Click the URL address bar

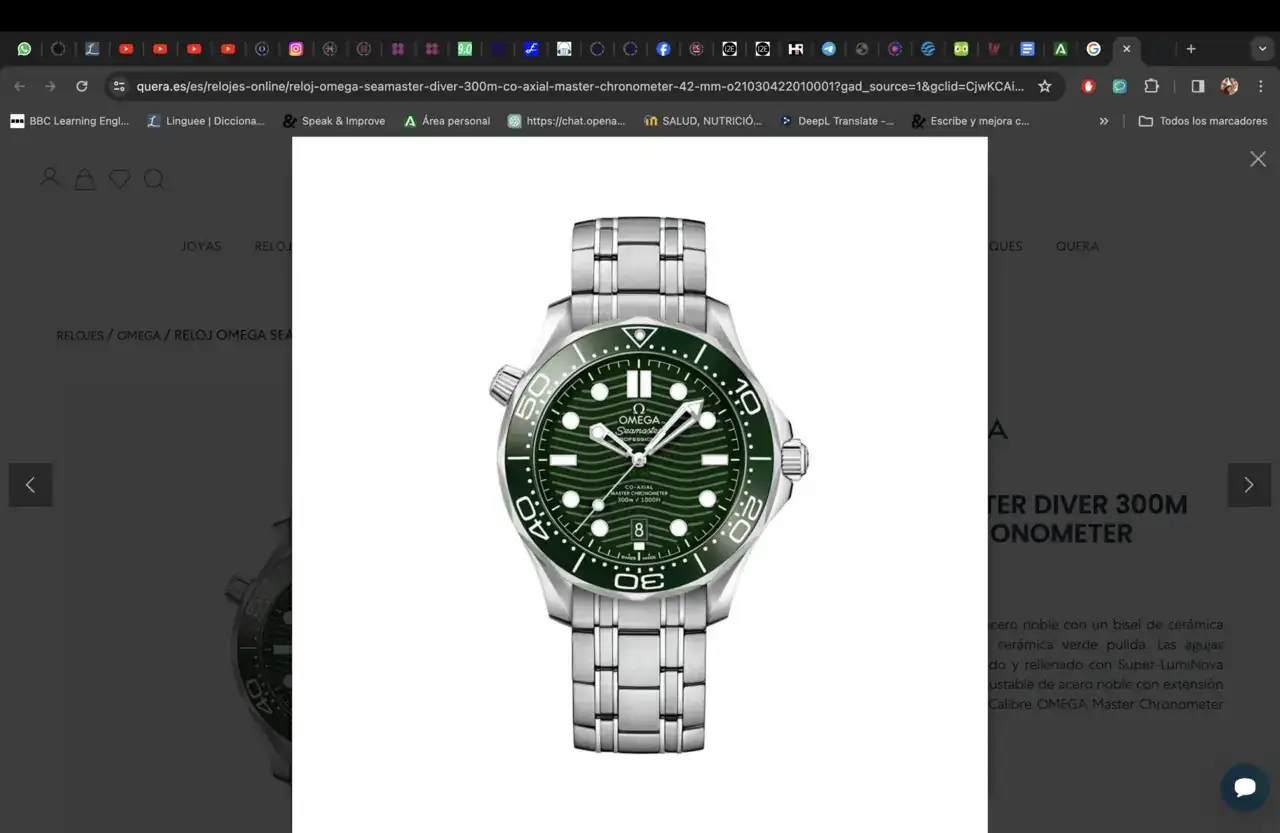(580, 86)
